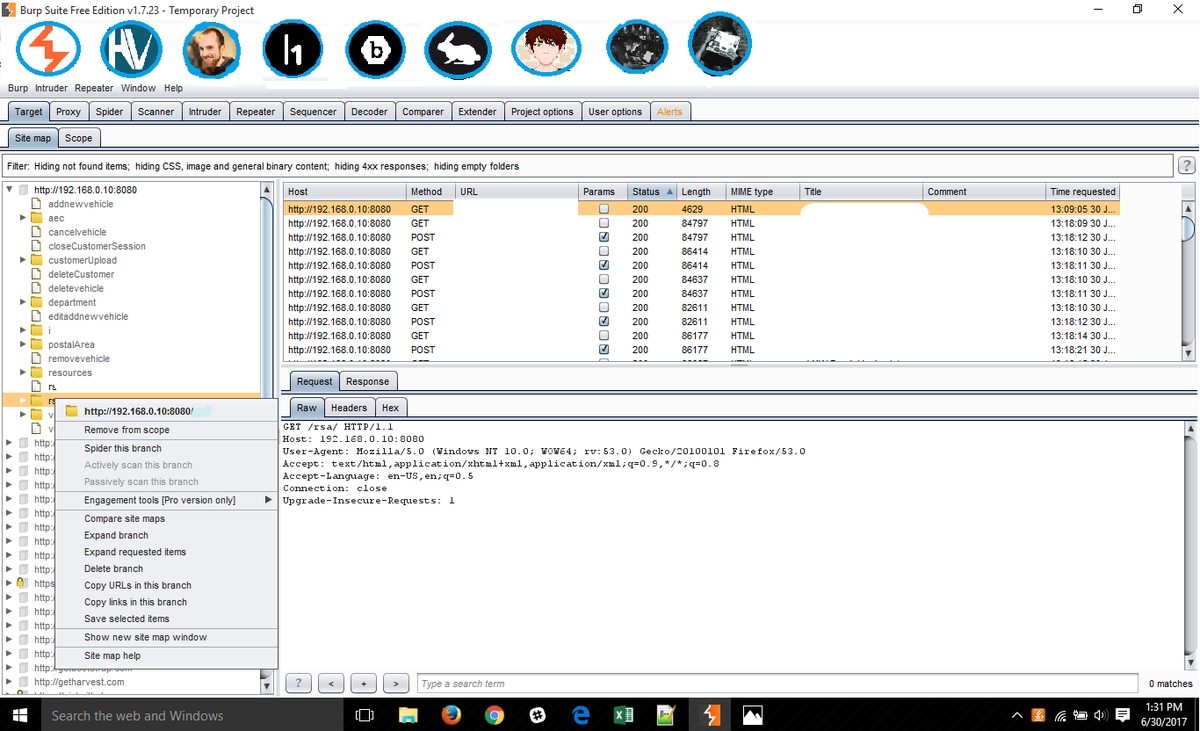The image size is (1200, 731).
Task: Click the next match arrow button
Action: coord(397,683)
